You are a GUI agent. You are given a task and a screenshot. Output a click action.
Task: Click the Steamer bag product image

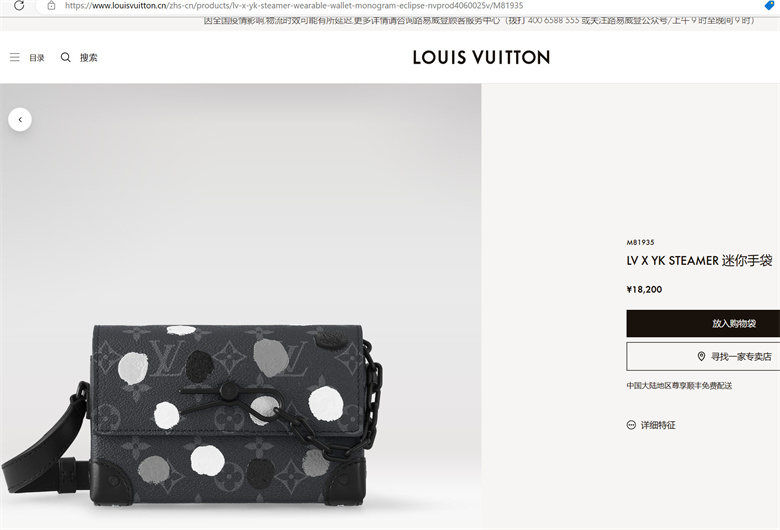click(193, 416)
